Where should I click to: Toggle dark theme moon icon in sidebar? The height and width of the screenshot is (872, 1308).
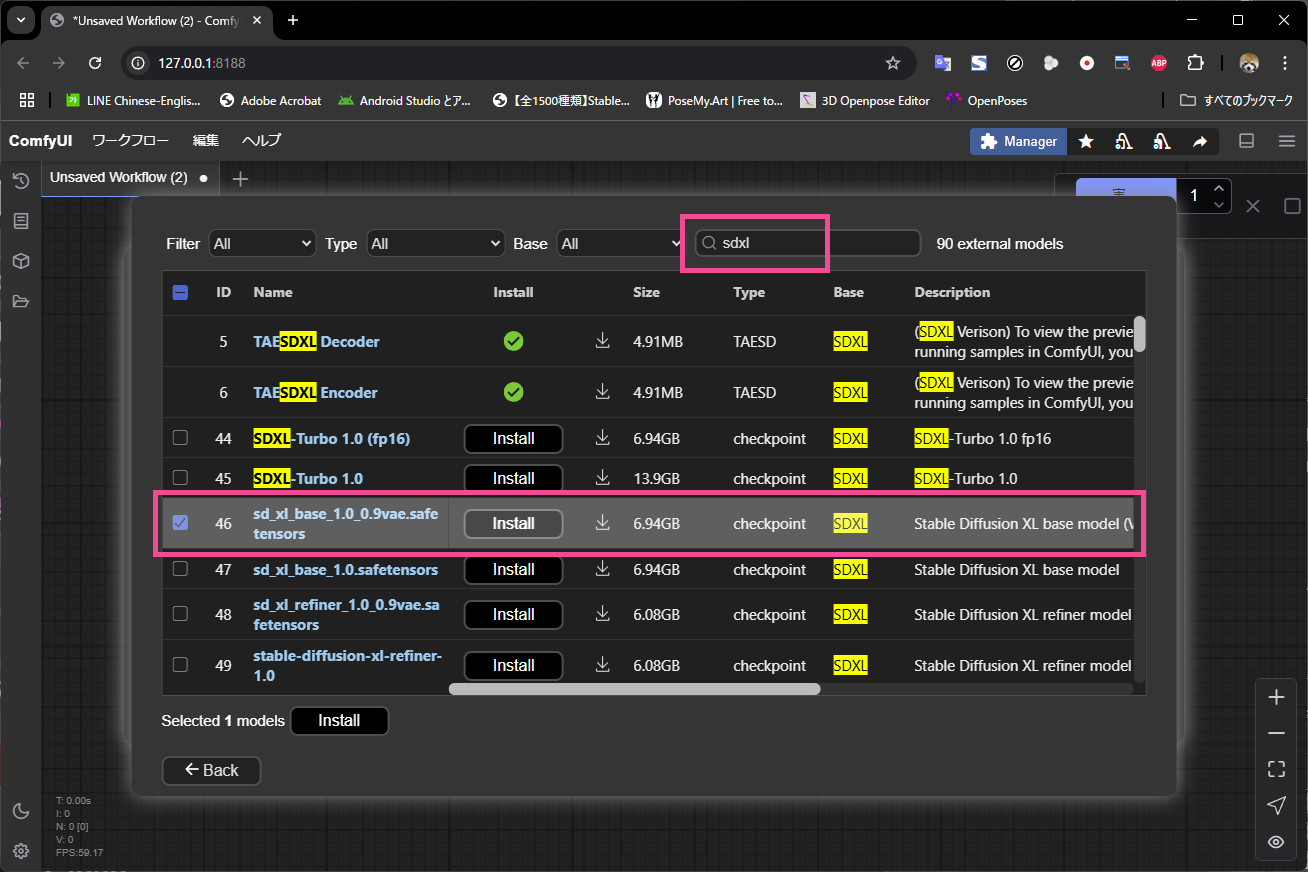[x=20, y=811]
